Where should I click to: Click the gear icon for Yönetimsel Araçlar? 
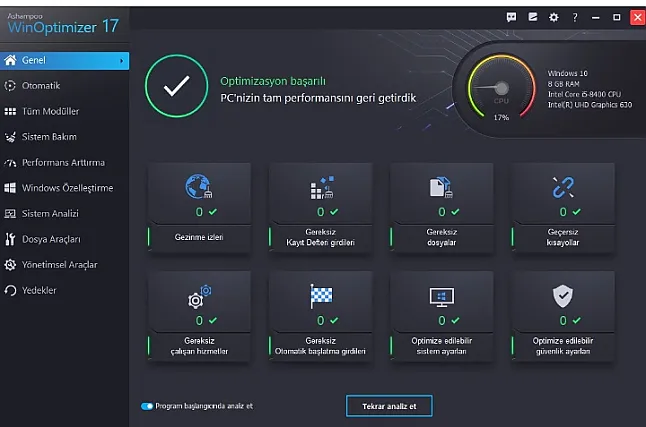tap(10, 265)
